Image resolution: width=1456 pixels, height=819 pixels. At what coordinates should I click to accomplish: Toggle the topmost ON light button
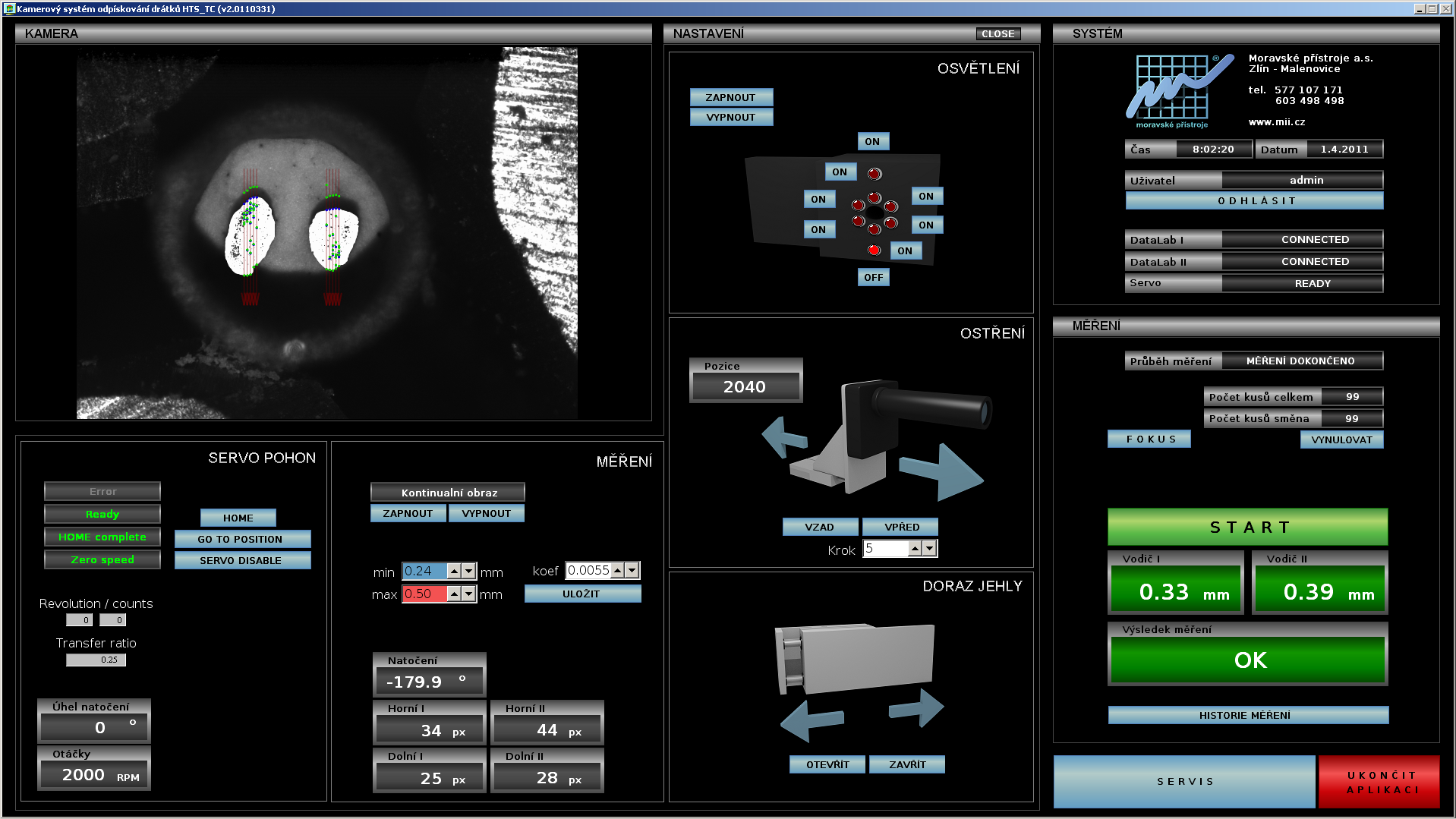coord(872,141)
